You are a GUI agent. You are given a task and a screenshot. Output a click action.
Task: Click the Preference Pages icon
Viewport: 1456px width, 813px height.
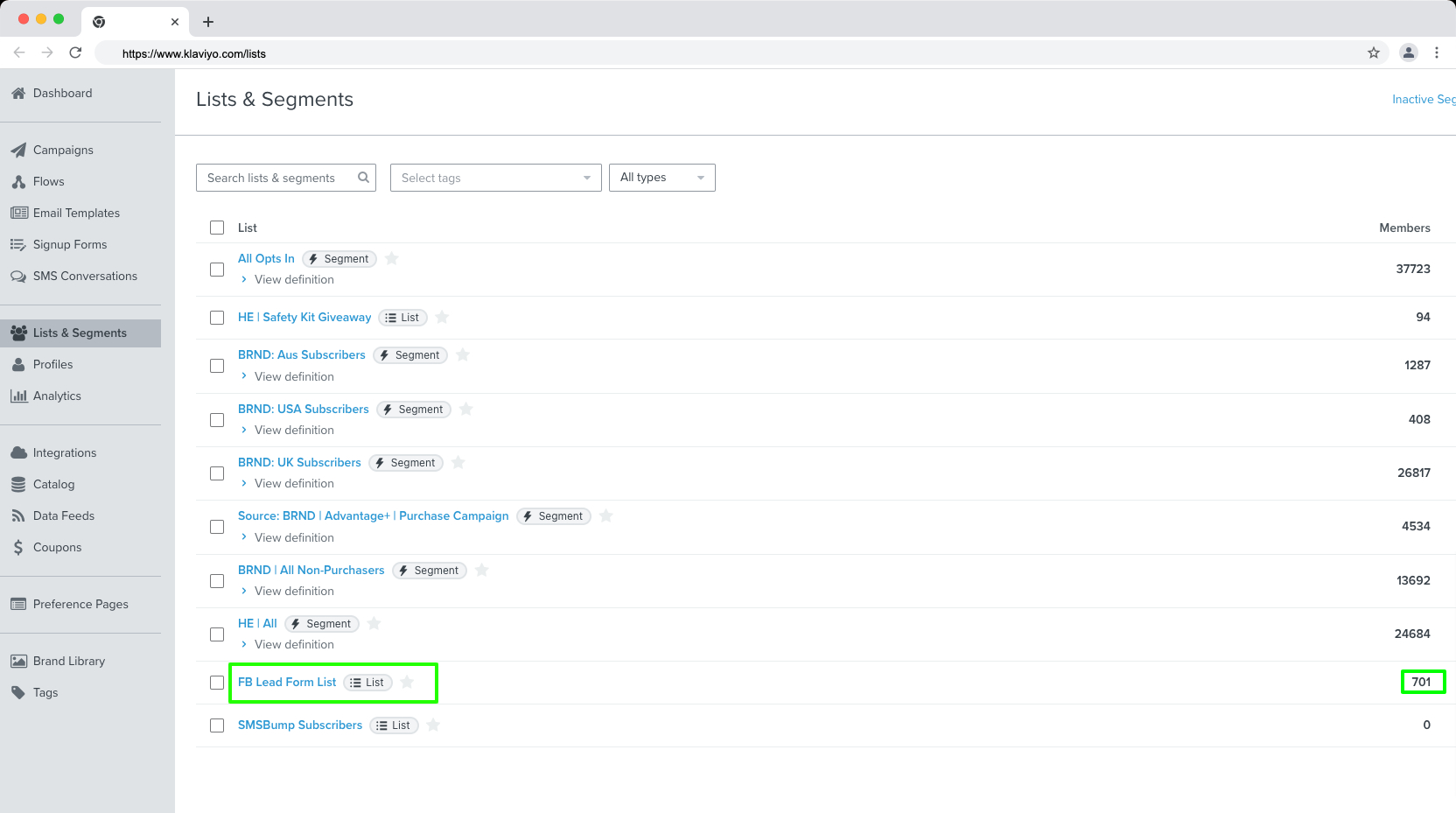point(18,605)
